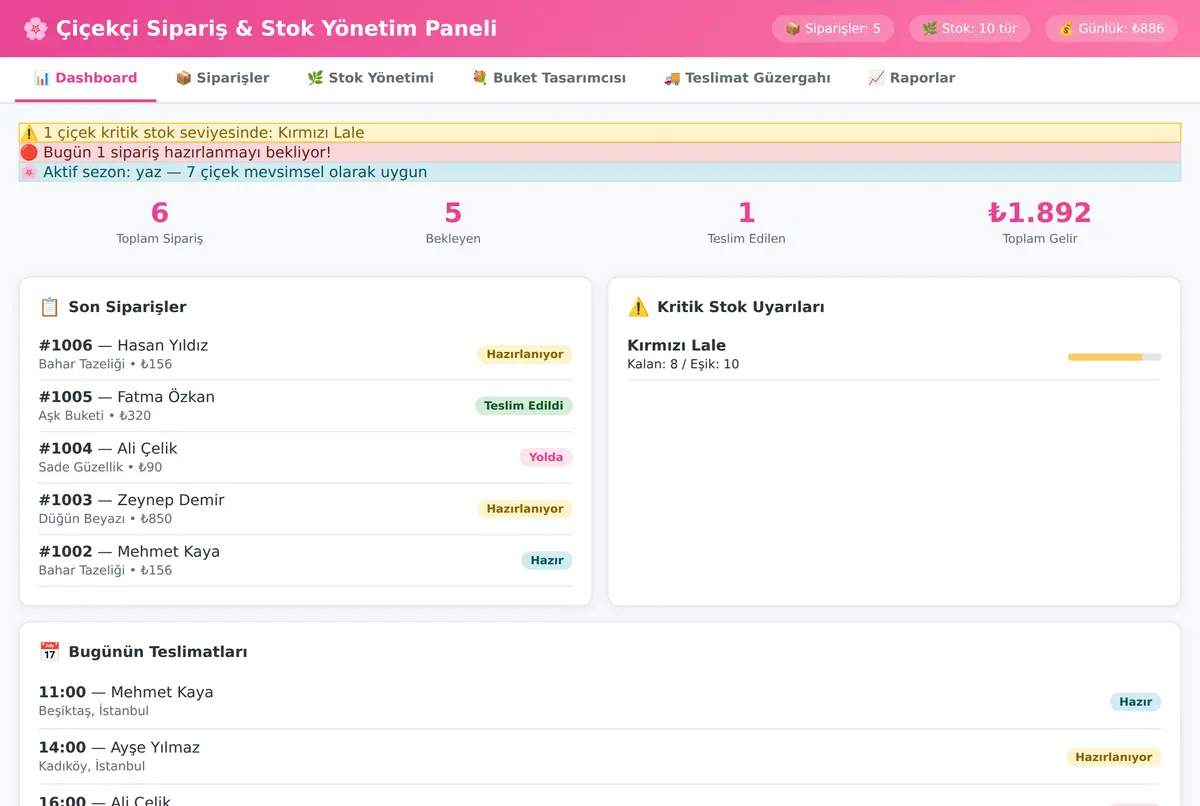
Task: Open the Teslimat Güzergahı tab
Action: coord(747,78)
